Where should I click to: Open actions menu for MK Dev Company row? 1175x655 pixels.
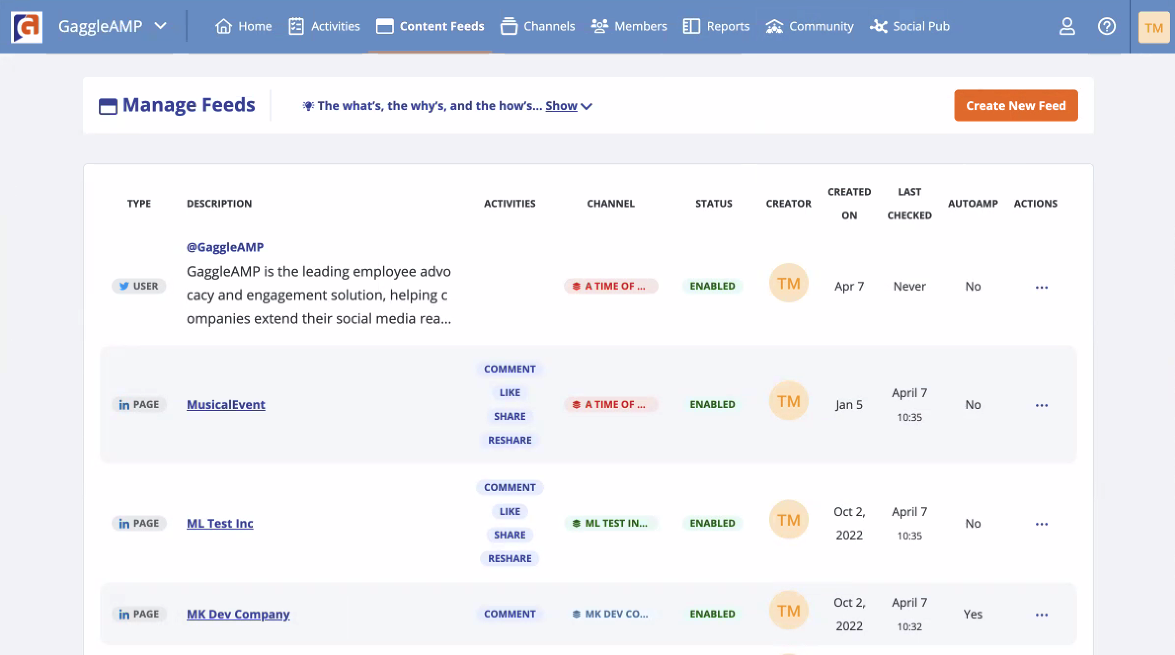pyautogui.click(x=1042, y=615)
